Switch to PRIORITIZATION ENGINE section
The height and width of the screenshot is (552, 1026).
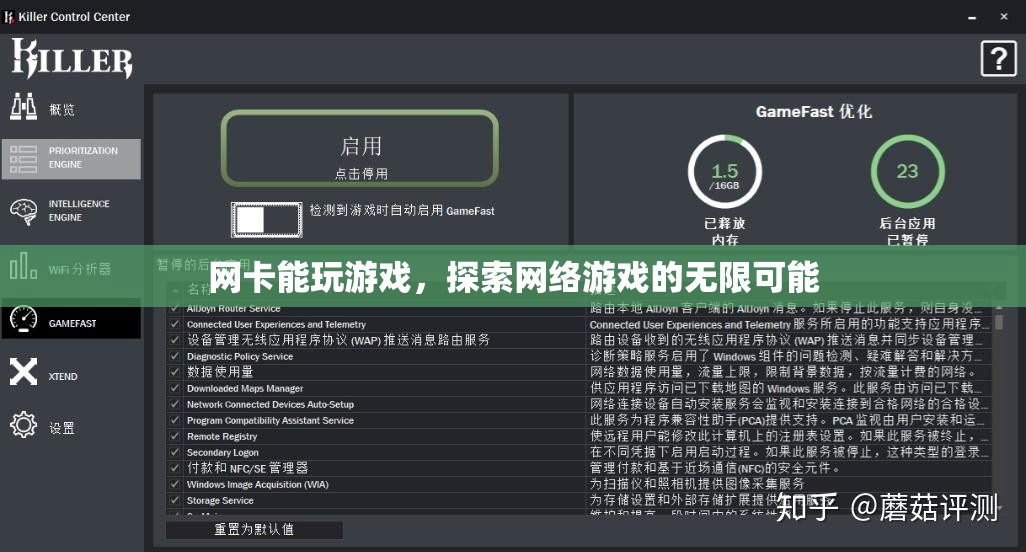coord(71,158)
